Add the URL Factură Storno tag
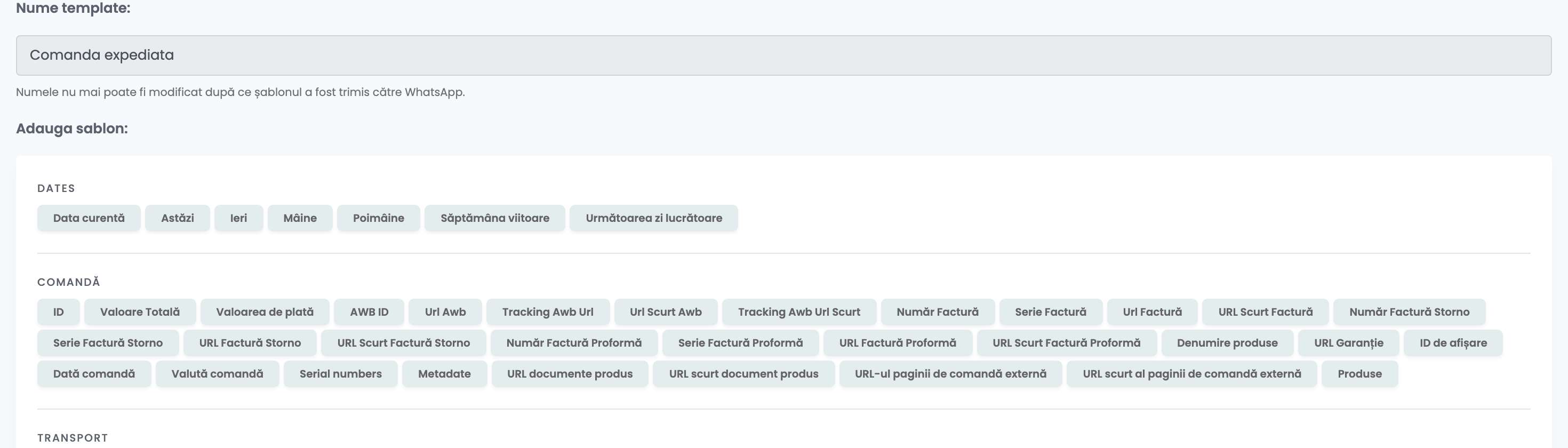 250,343
